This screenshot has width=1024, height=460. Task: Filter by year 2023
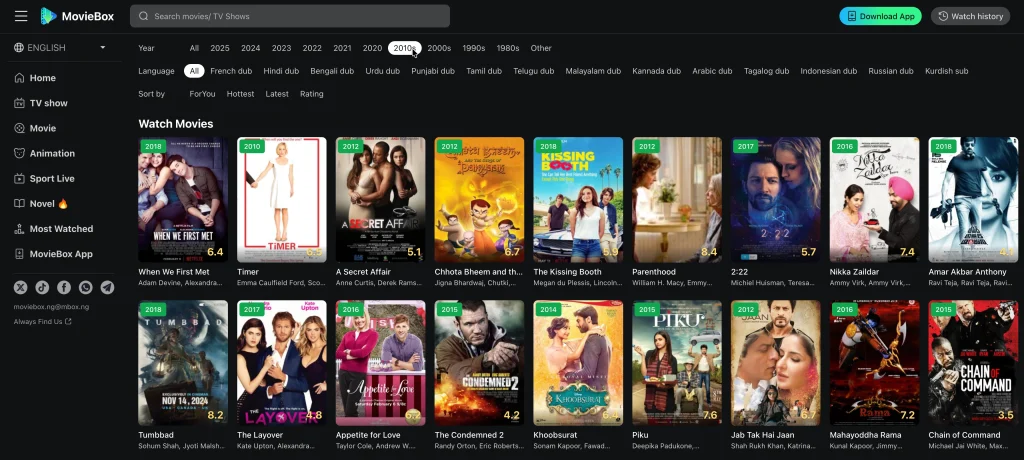click(x=281, y=48)
